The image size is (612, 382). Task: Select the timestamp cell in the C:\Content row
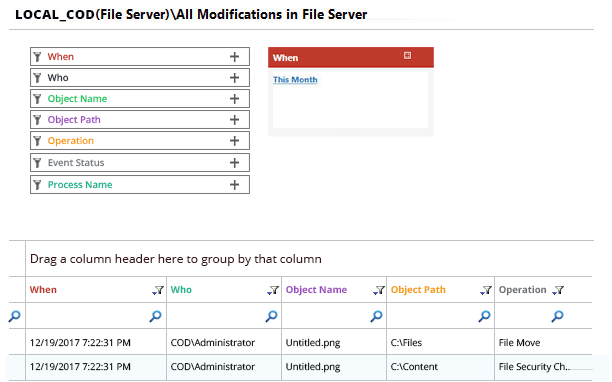(96, 367)
